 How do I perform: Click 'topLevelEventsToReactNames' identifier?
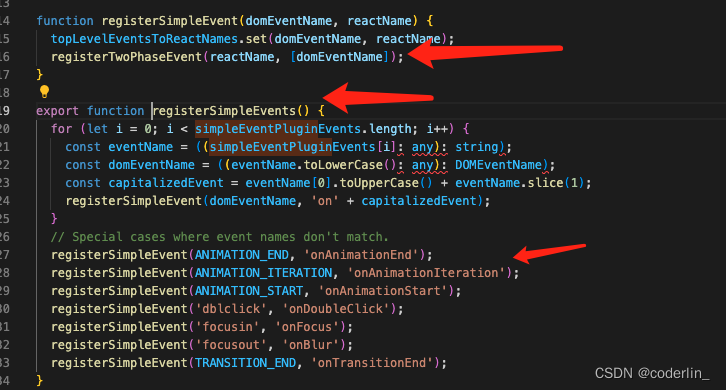click(x=144, y=39)
